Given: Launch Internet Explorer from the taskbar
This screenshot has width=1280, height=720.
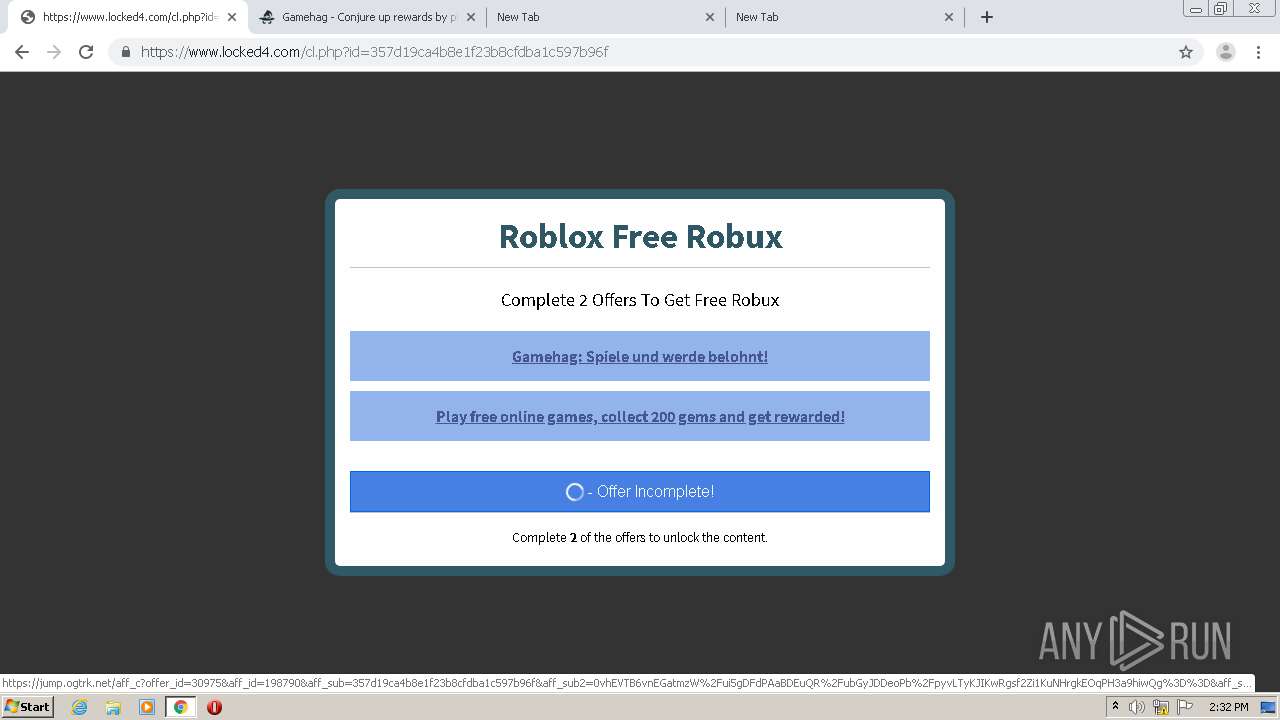Looking at the screenshot, I should pos(79,707).
